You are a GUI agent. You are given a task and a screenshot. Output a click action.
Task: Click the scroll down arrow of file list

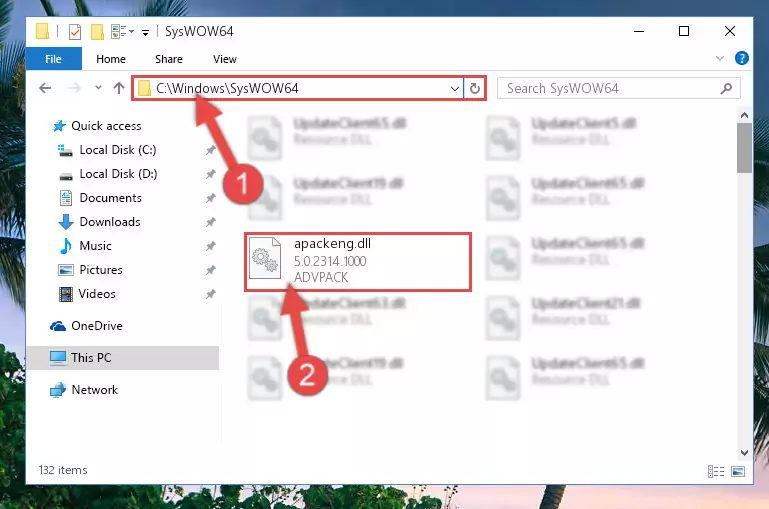click(x=744, y=453)
